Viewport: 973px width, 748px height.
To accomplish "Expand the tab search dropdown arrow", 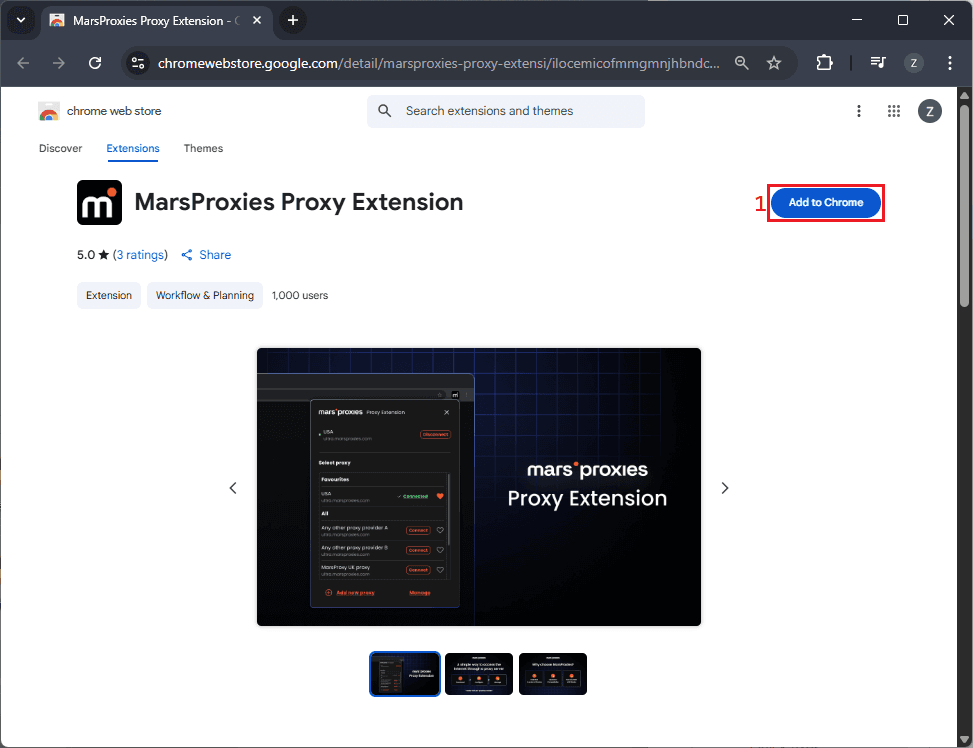I will pos(20,20).
